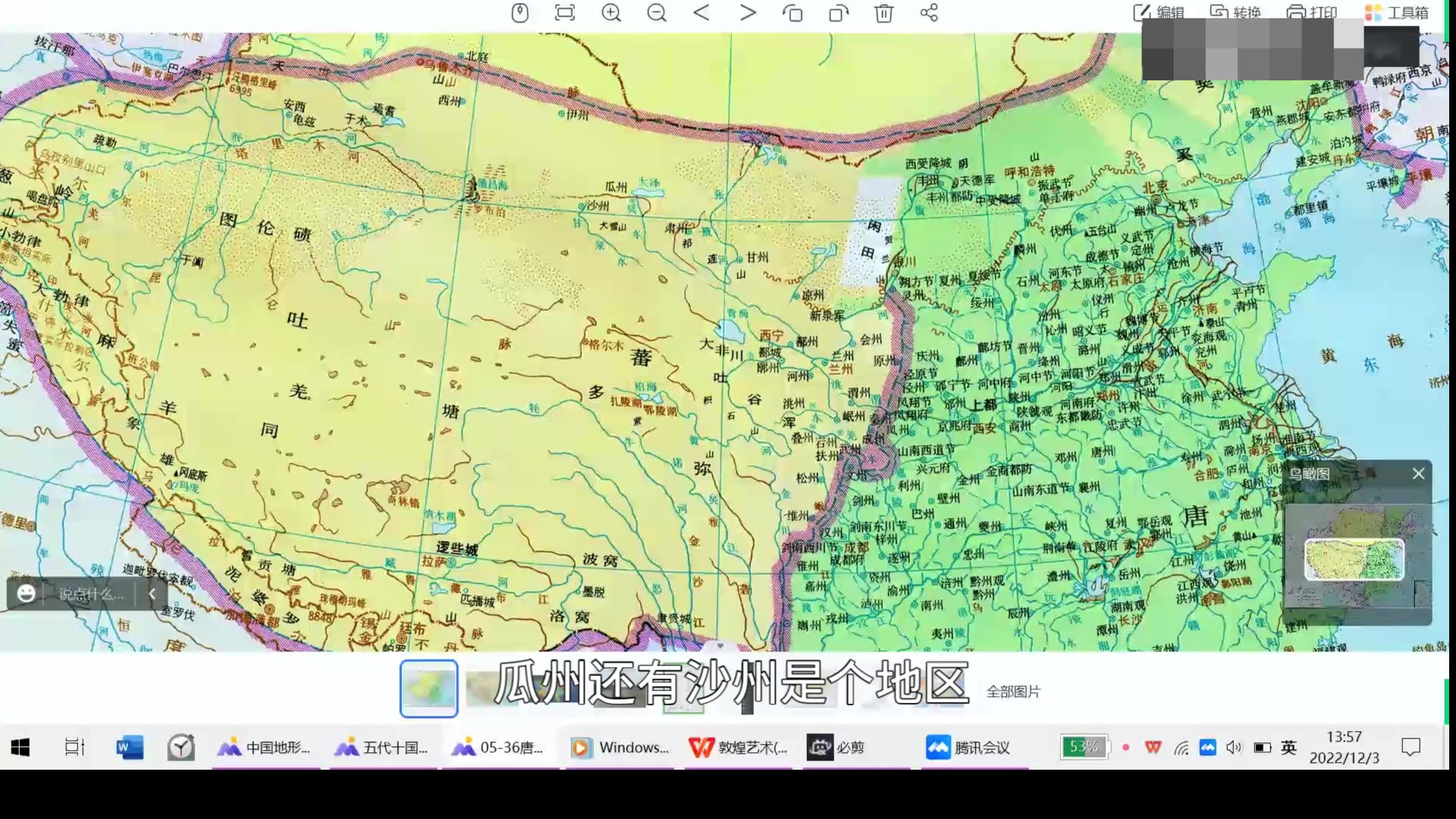The height and width of the screenshot is (819, 1456).
Task: Collapse the chat bar with the arrow
Action: (x=152, y=594)
